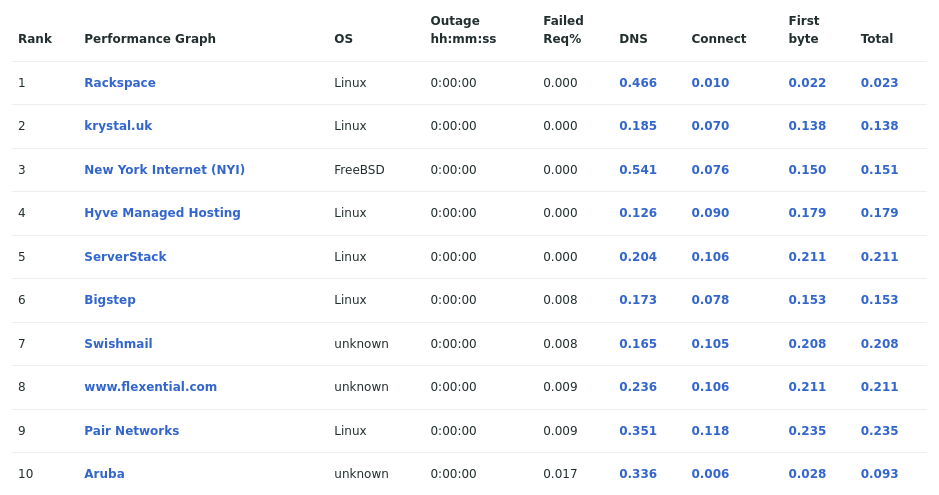
Task: Open the ServerStack link
Action: pyautogui.click(x=125, y=257)
